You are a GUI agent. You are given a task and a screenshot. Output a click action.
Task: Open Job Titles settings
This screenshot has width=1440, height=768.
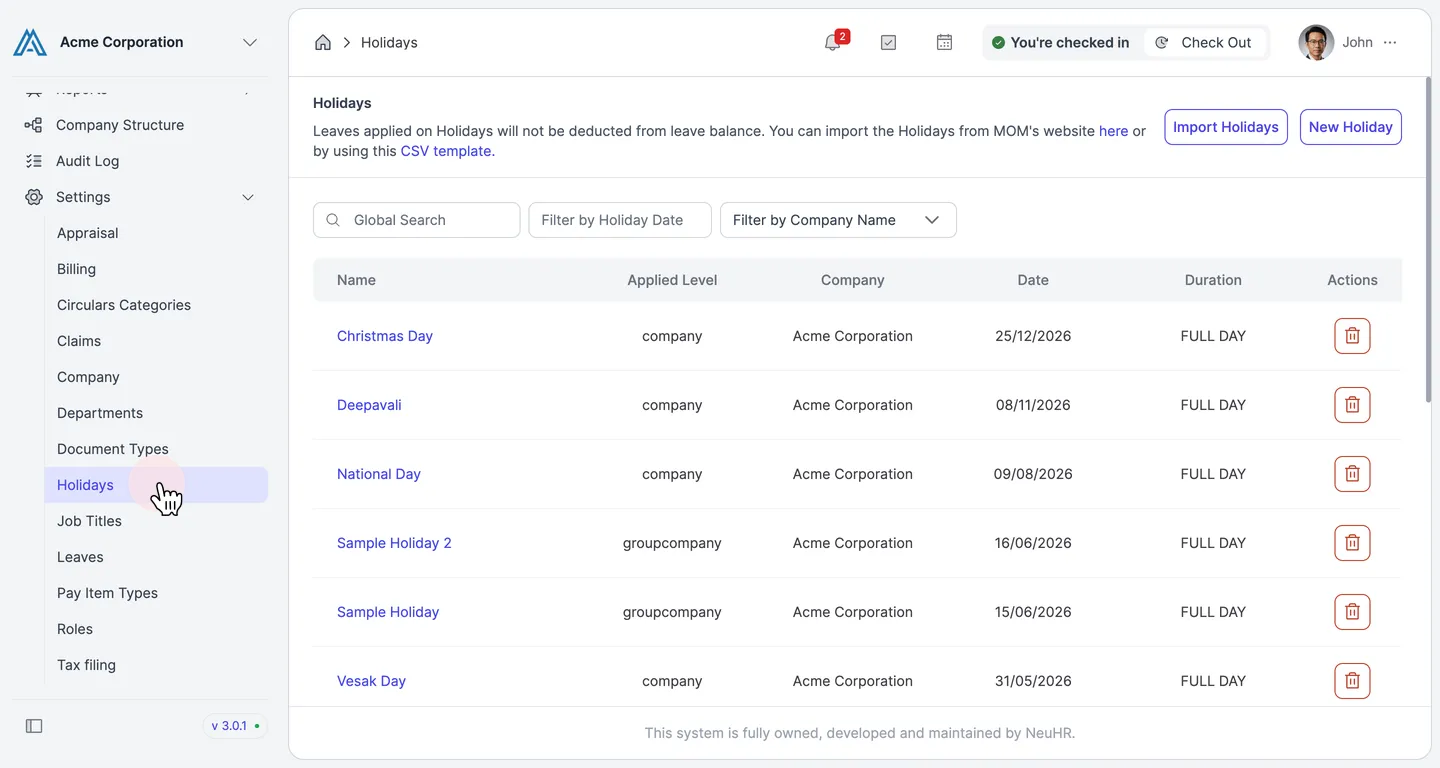(x=156, y=521)
